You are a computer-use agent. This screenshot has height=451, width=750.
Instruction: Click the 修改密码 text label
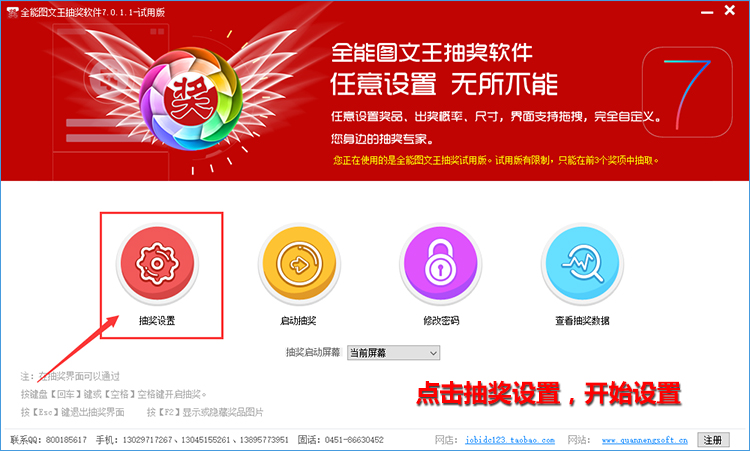coord(441,321)
